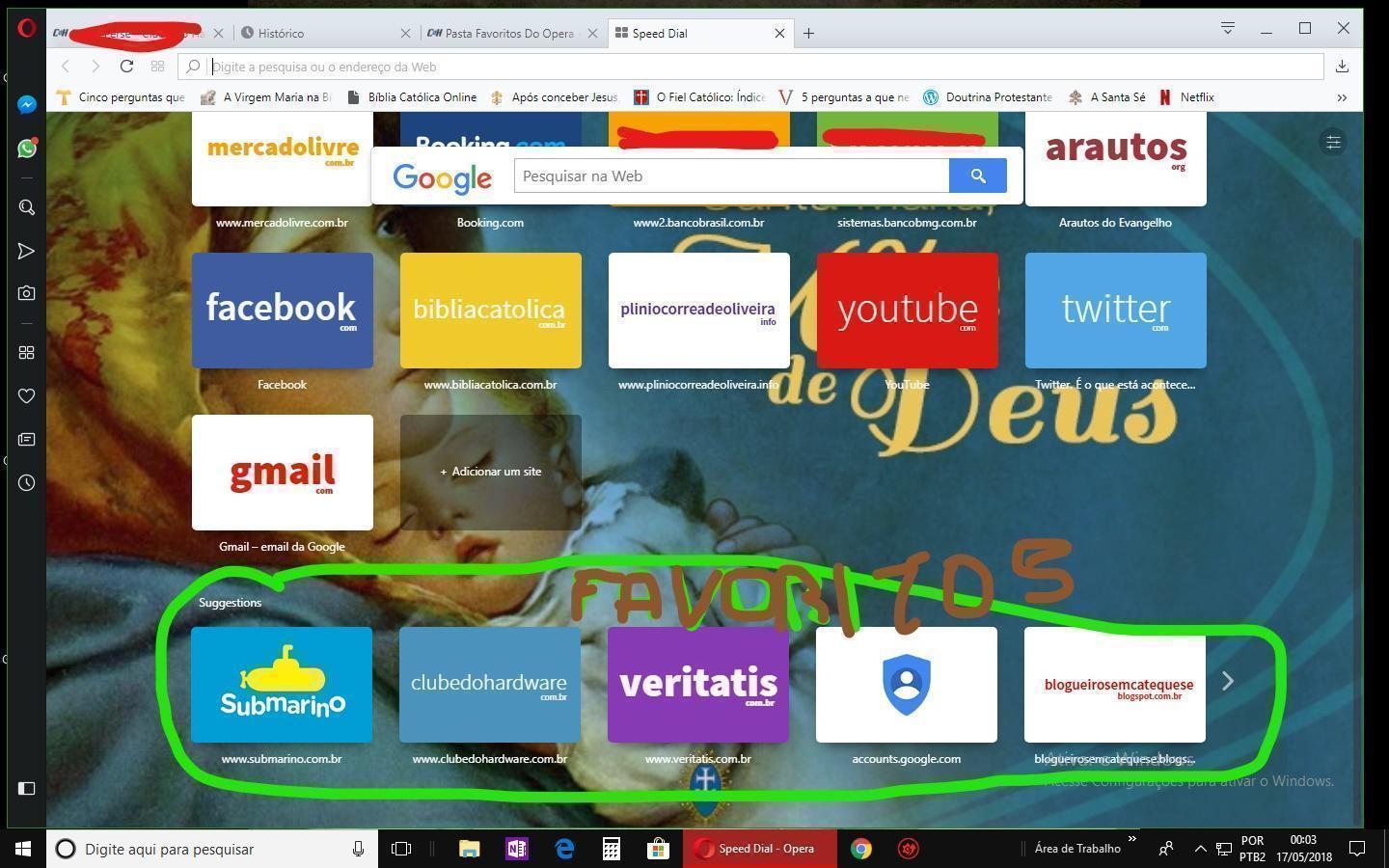1389x868 pixels.
Task: Click the Windows taskbar search box
Action: click(x=212, y=849)
